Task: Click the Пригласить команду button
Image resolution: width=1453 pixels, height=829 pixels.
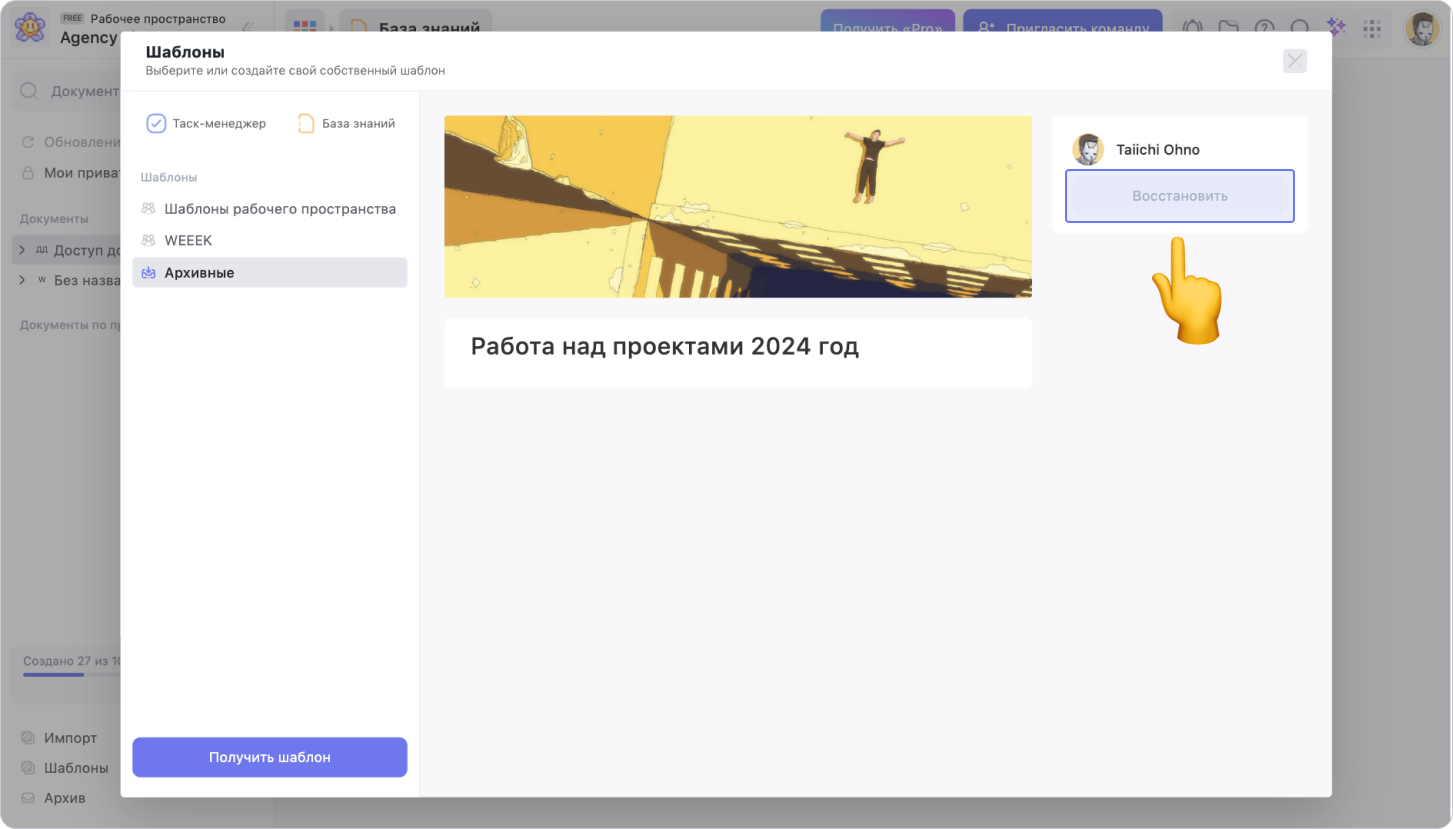Action: pyautogui.click(x=1062, y=29)
